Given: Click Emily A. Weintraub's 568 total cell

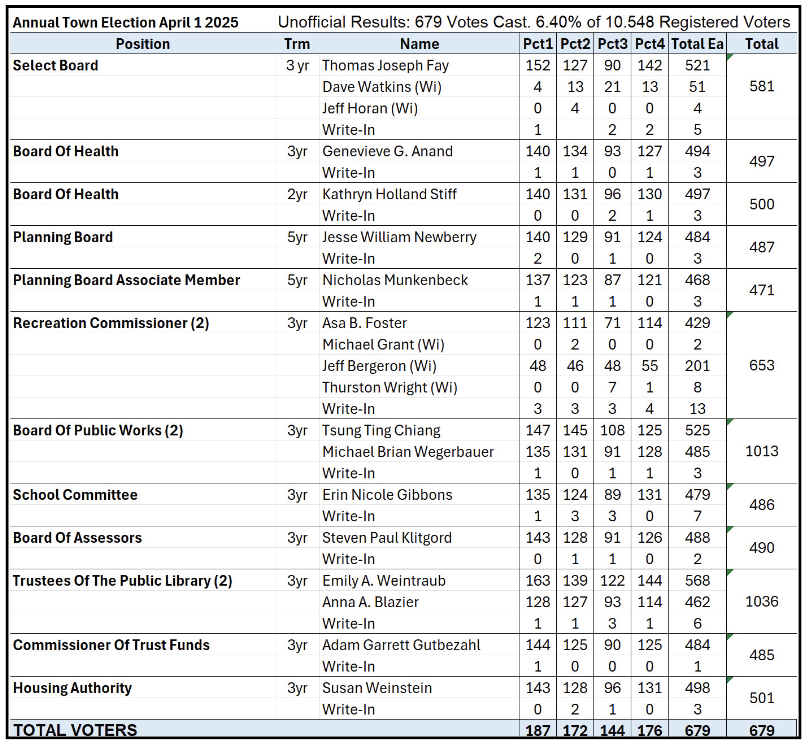Looking at the screenshot, I should coord(690,581).
